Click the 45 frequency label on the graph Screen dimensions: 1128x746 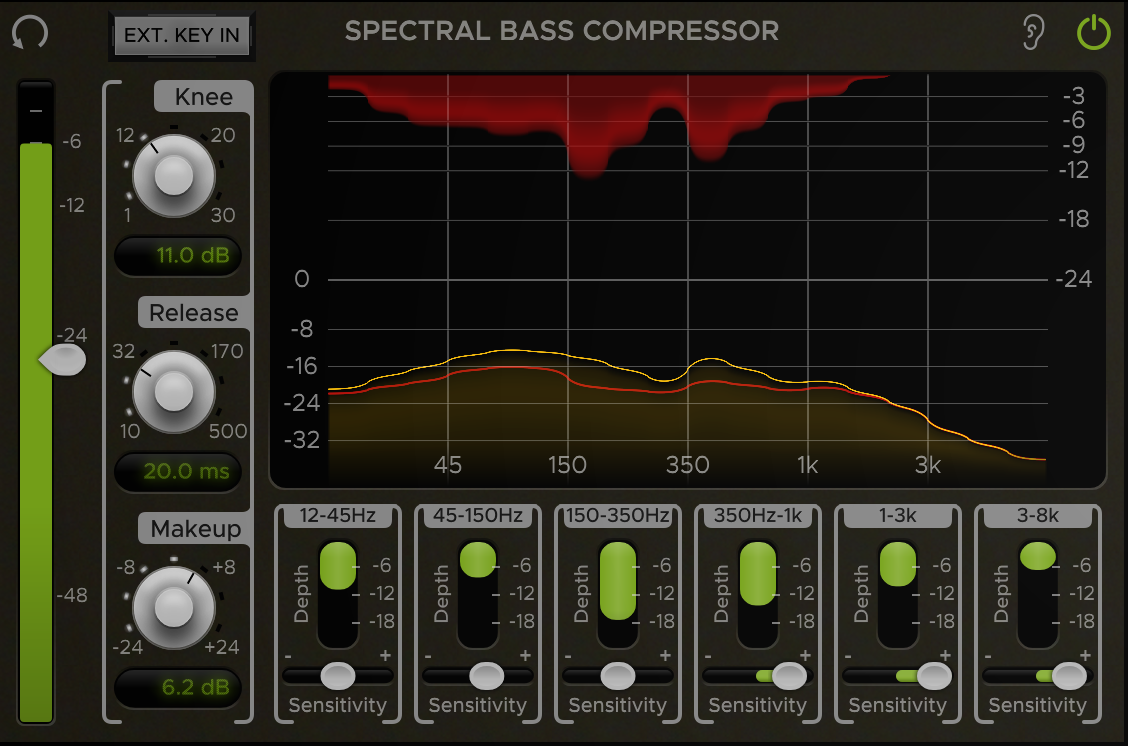(447, 465)
